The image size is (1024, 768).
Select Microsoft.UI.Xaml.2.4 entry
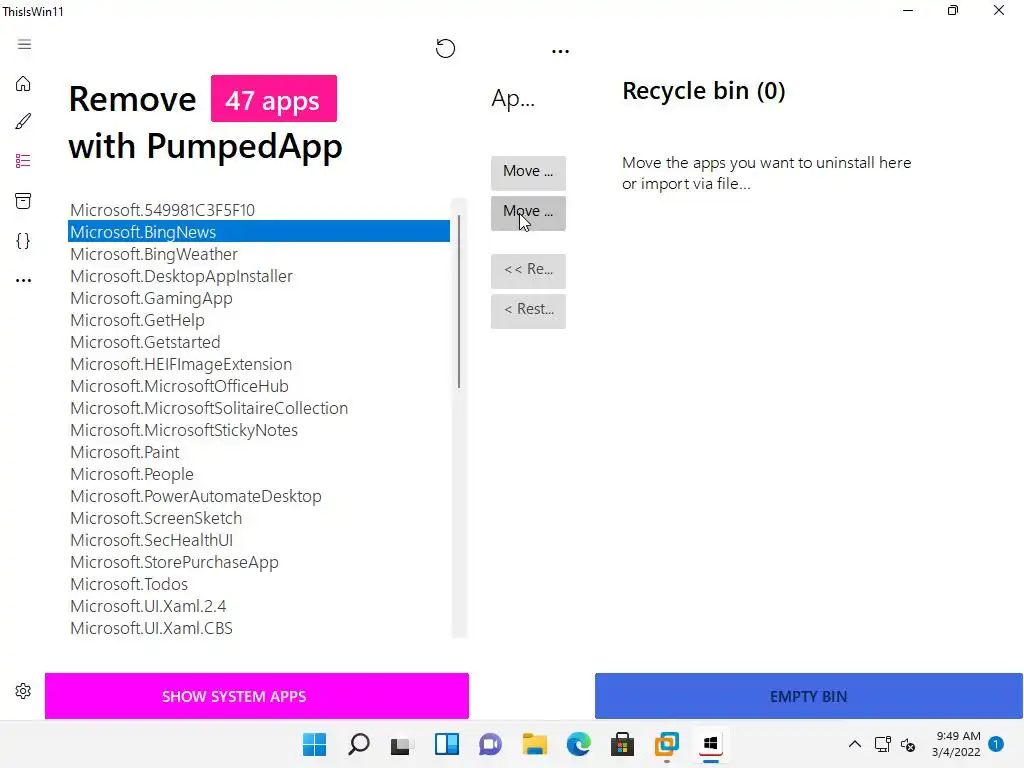(259, 606)
